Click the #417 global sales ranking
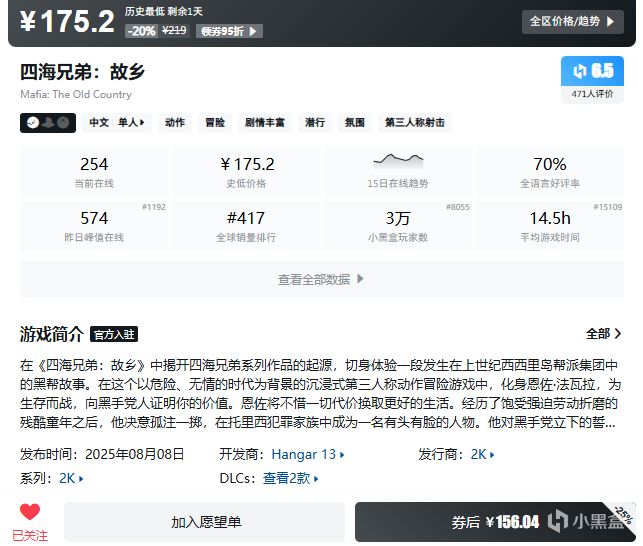This screenshot has width=643, height=546. 246,225
